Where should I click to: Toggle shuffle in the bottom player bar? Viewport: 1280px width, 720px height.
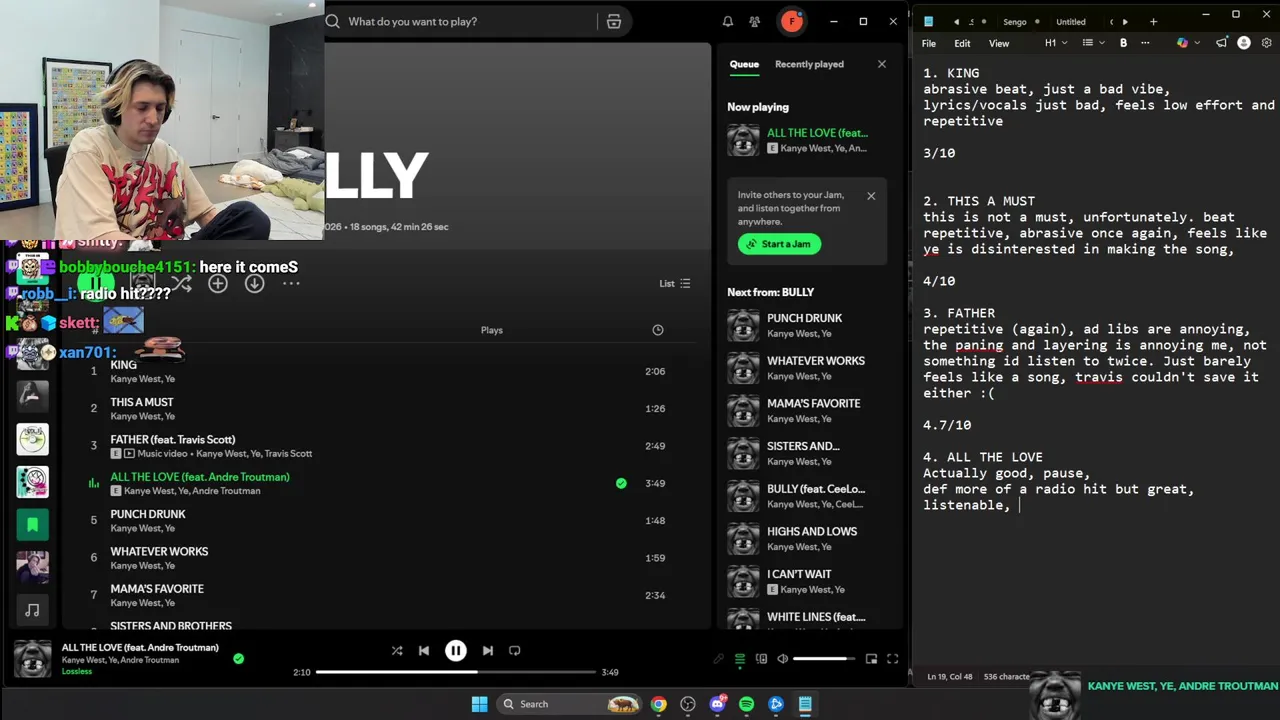pos(397,650)
